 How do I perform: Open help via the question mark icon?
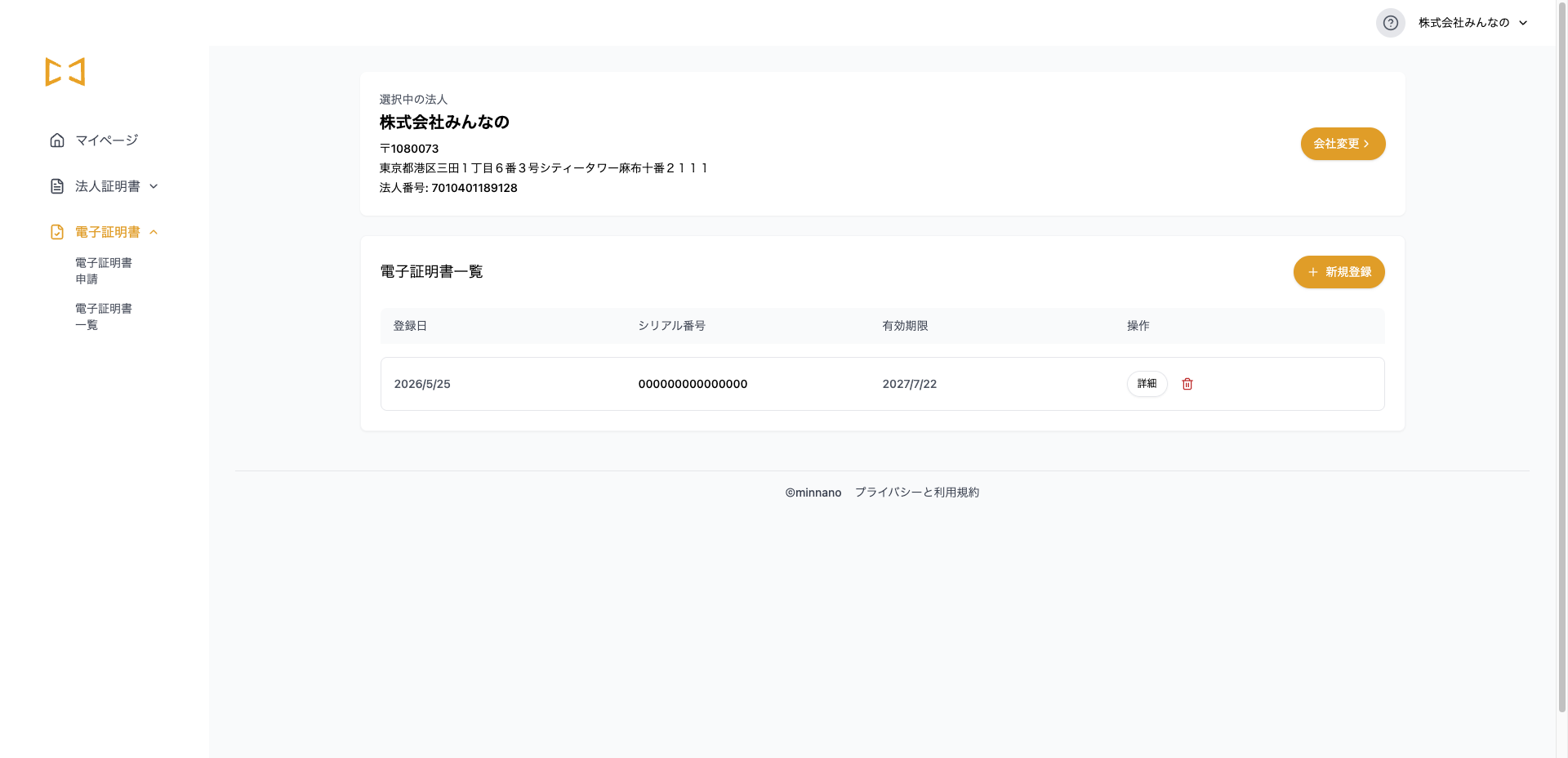1391,23
